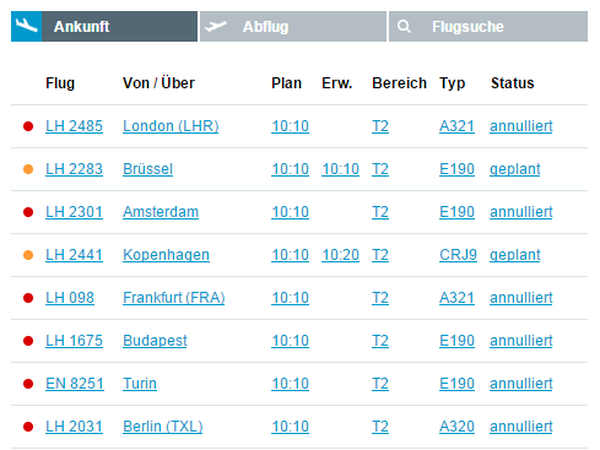
Task: Switch to the Abflug tab
Action: click(x=293, y=26)
